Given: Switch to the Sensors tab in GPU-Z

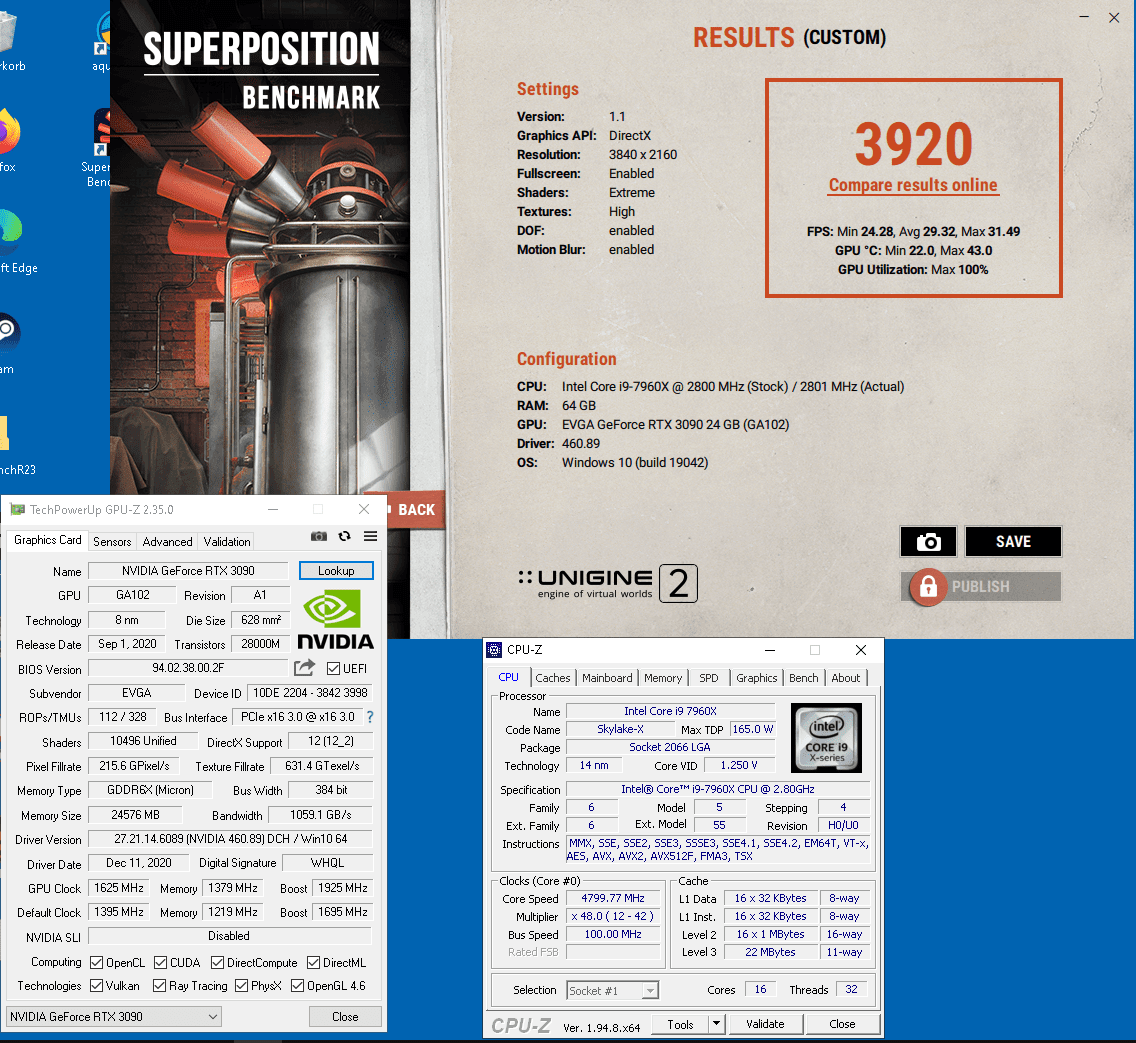Looking at the screenshot, I should [x=112, y=542].
